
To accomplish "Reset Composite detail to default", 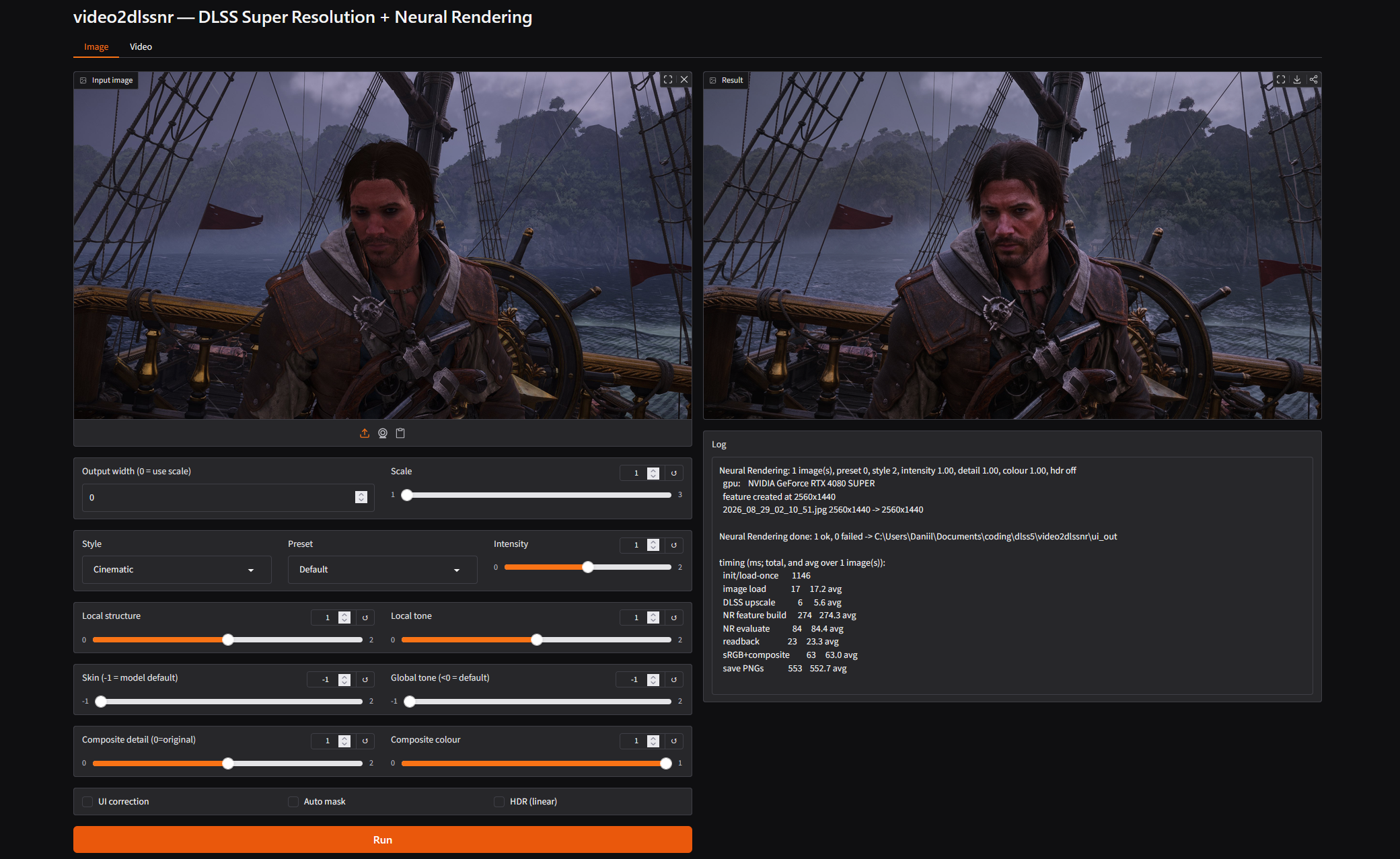I will click(365, 741).
